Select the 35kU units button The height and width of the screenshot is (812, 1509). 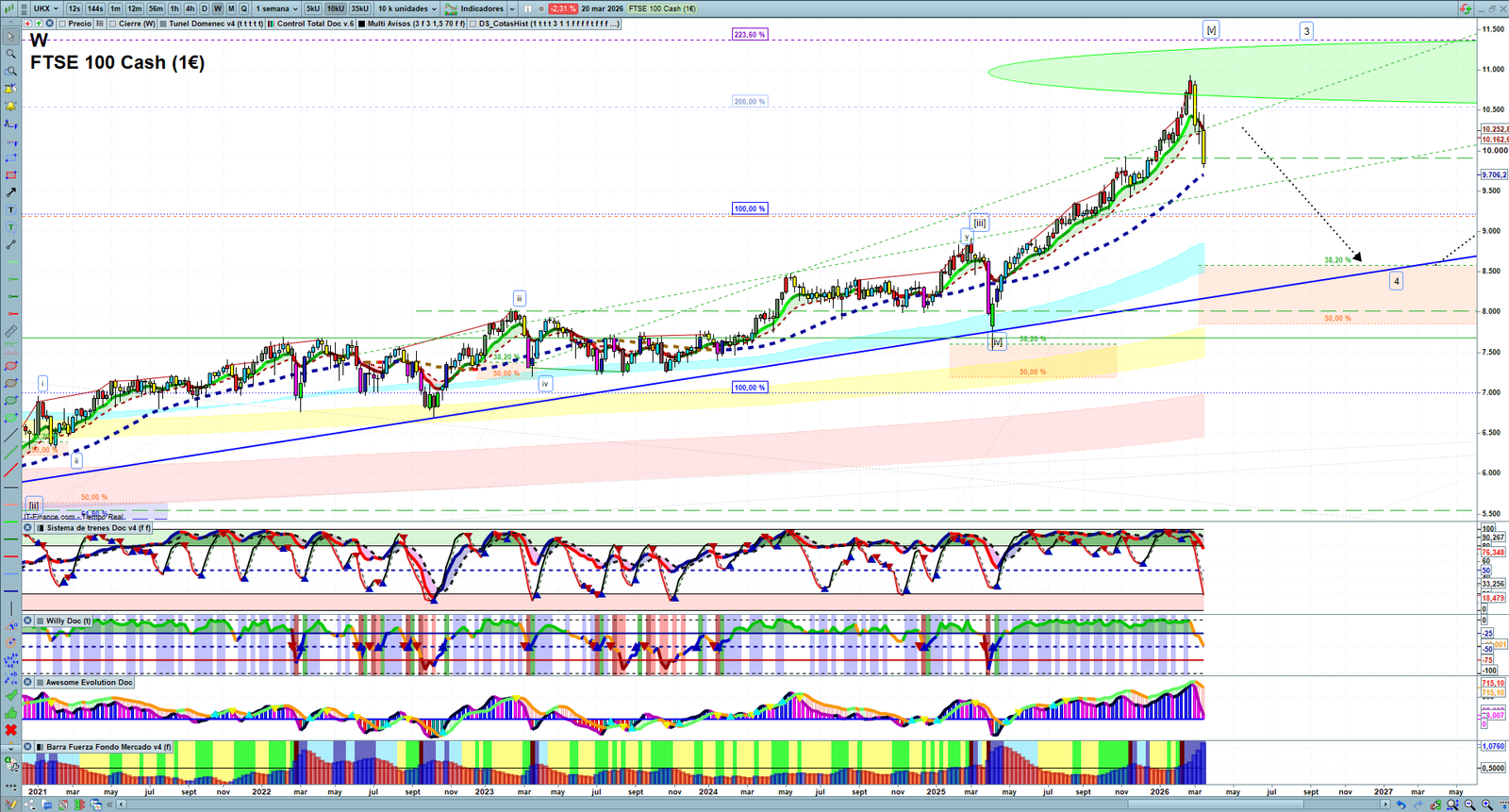pyautogui.click(x=360, y=8)
